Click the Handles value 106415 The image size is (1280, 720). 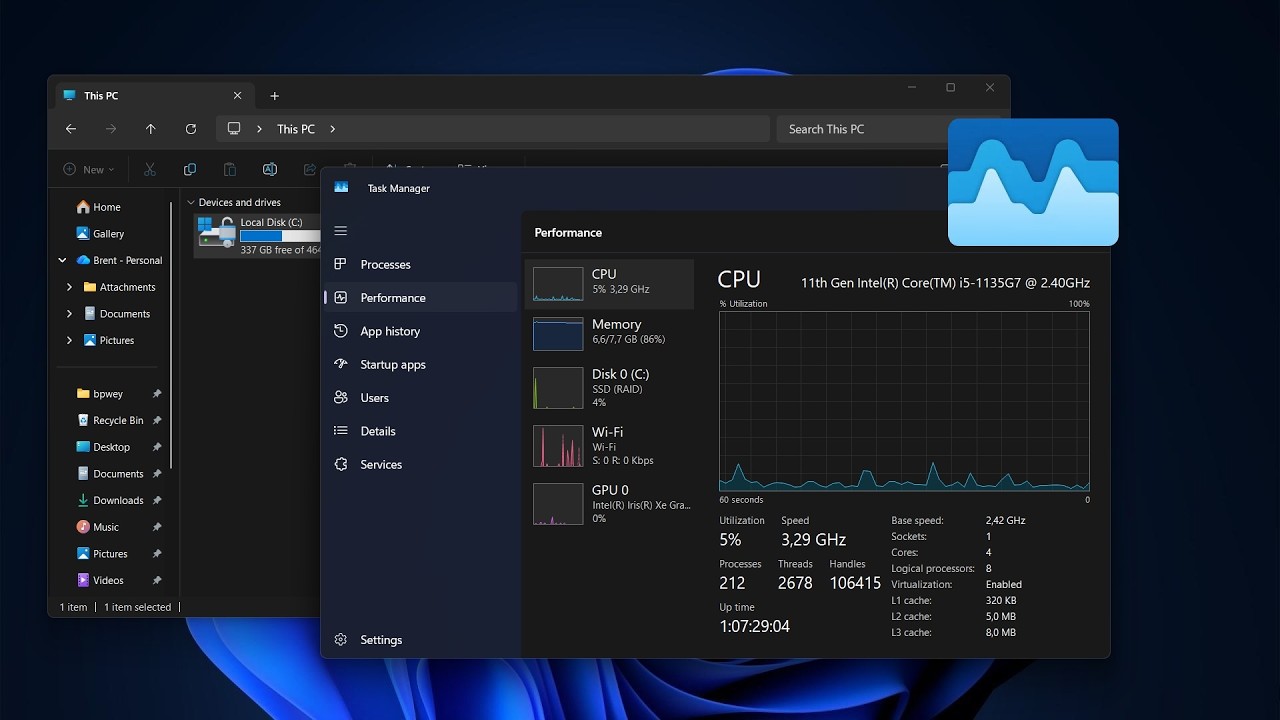[855, 583]
